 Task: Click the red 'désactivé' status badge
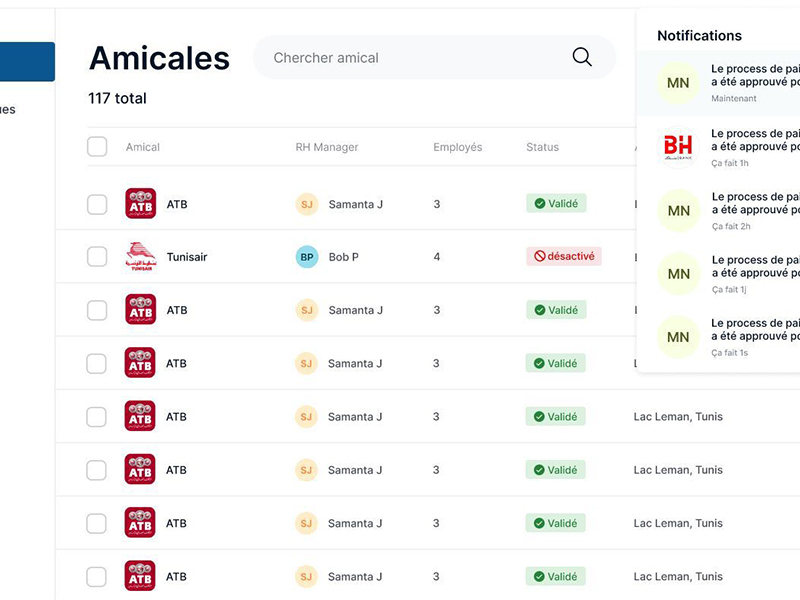coord(564,257)
